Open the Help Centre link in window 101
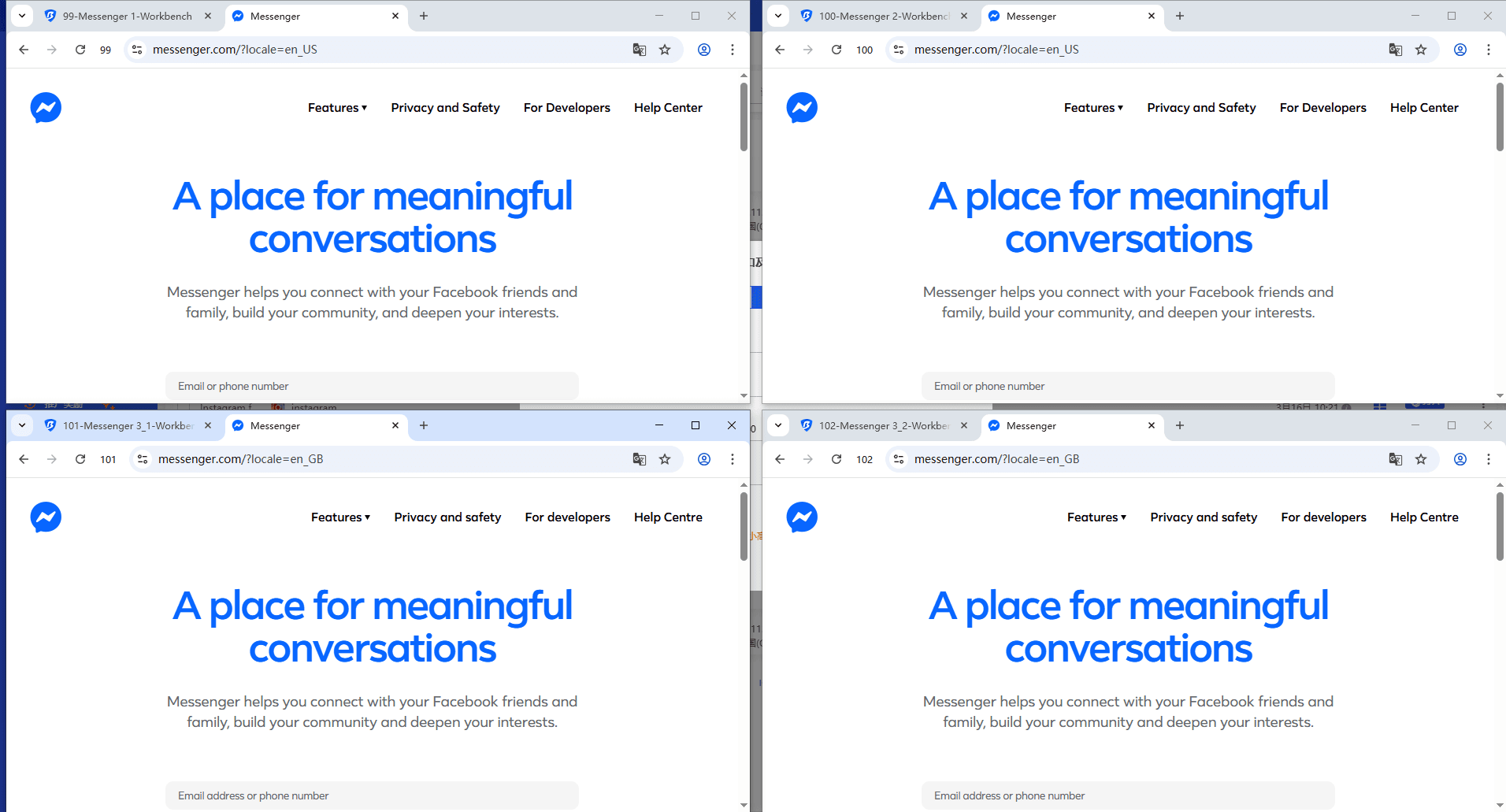Image resolution: width=1506 pixels, height=812 pixels. pos(668,517)
